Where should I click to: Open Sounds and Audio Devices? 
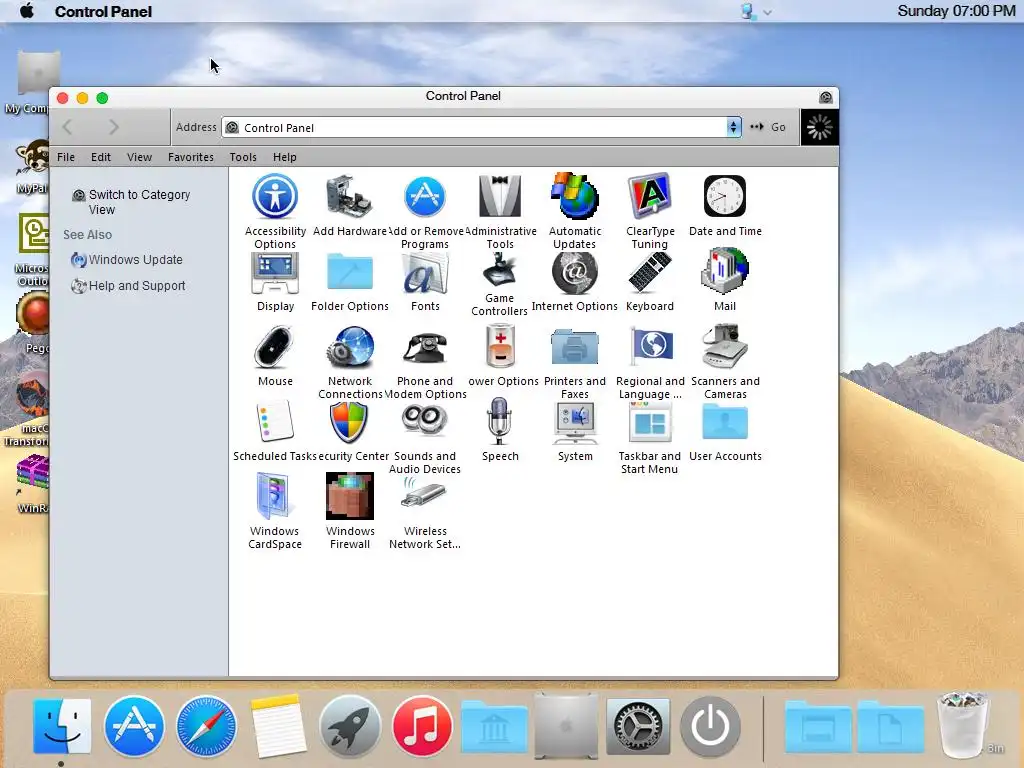[424, 421]
